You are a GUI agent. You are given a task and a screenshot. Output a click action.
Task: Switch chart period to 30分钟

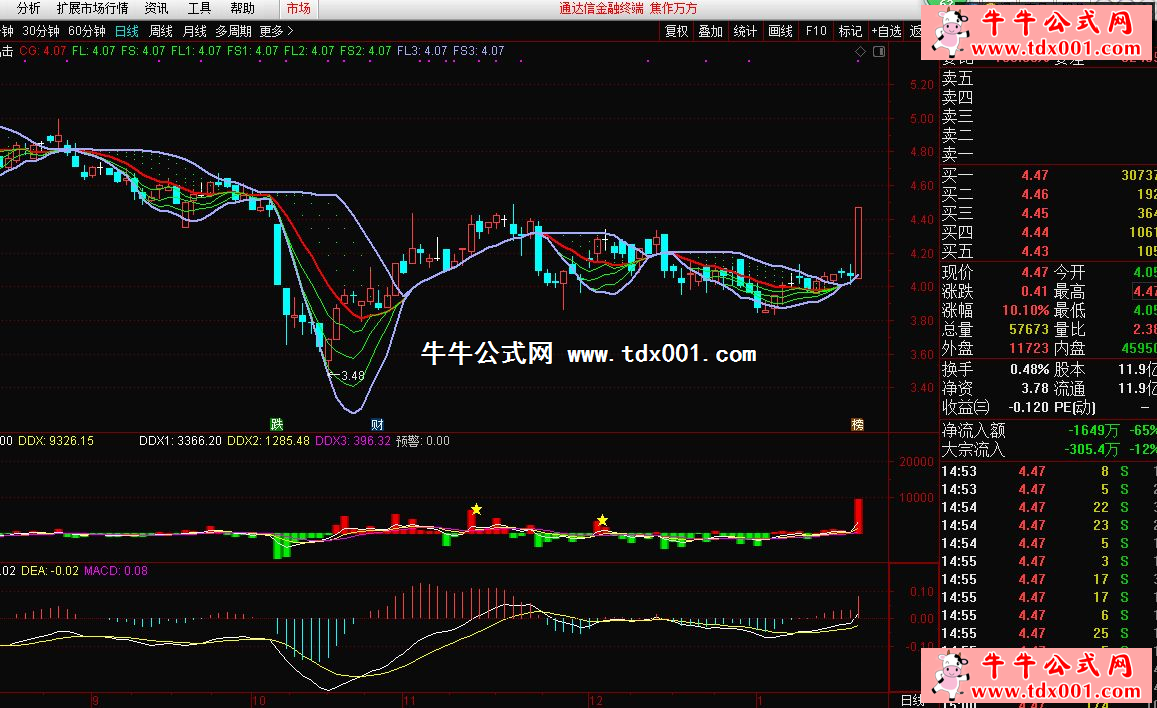coord(41,31)
